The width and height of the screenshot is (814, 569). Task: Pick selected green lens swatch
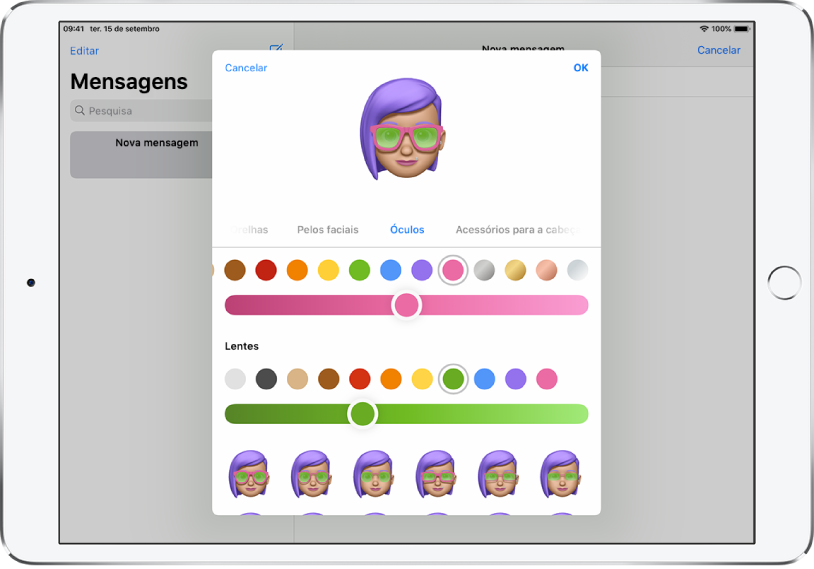(453, 379)
